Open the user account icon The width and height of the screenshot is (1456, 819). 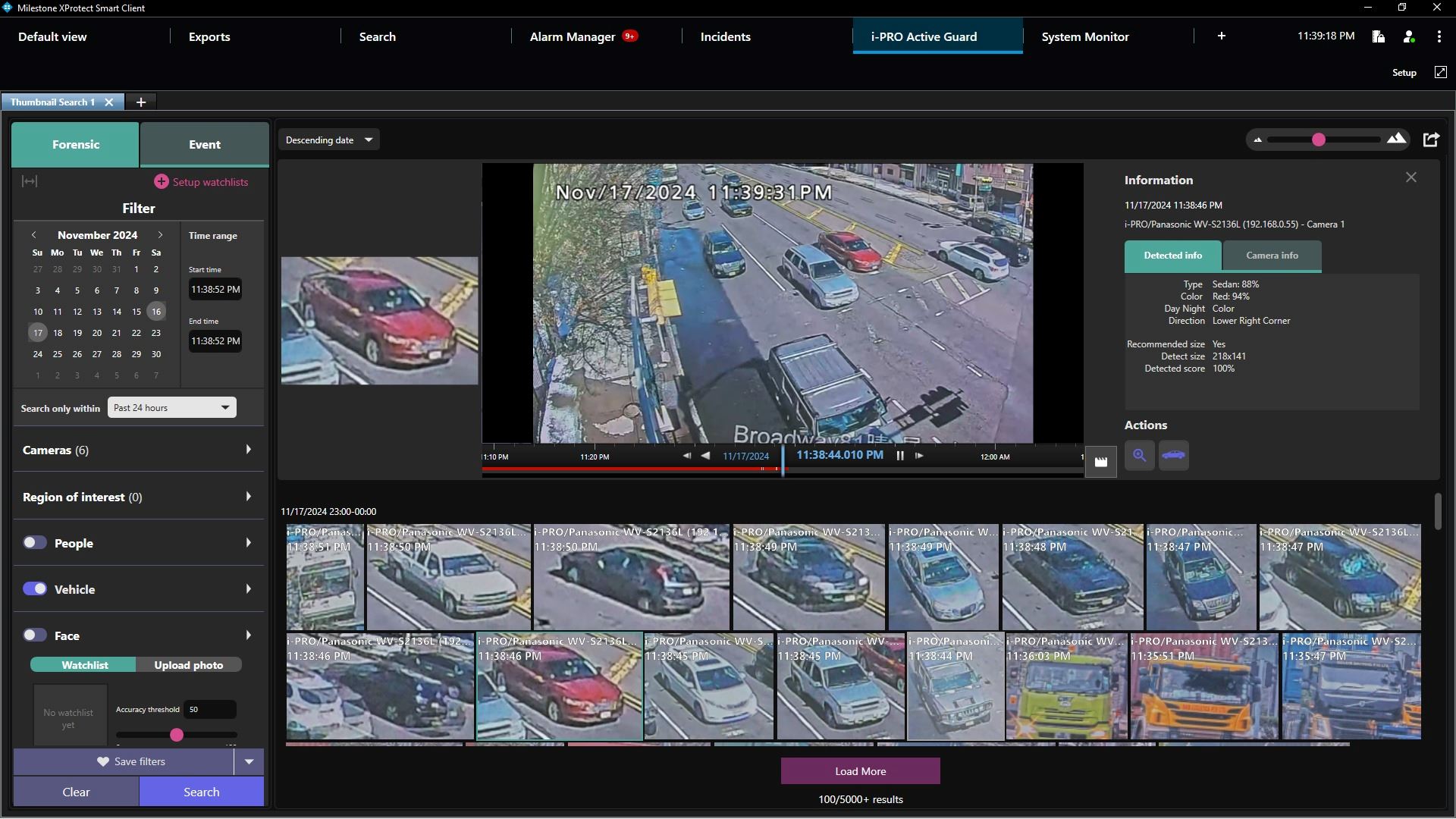pyautogui.click(x=1409, y=36)
